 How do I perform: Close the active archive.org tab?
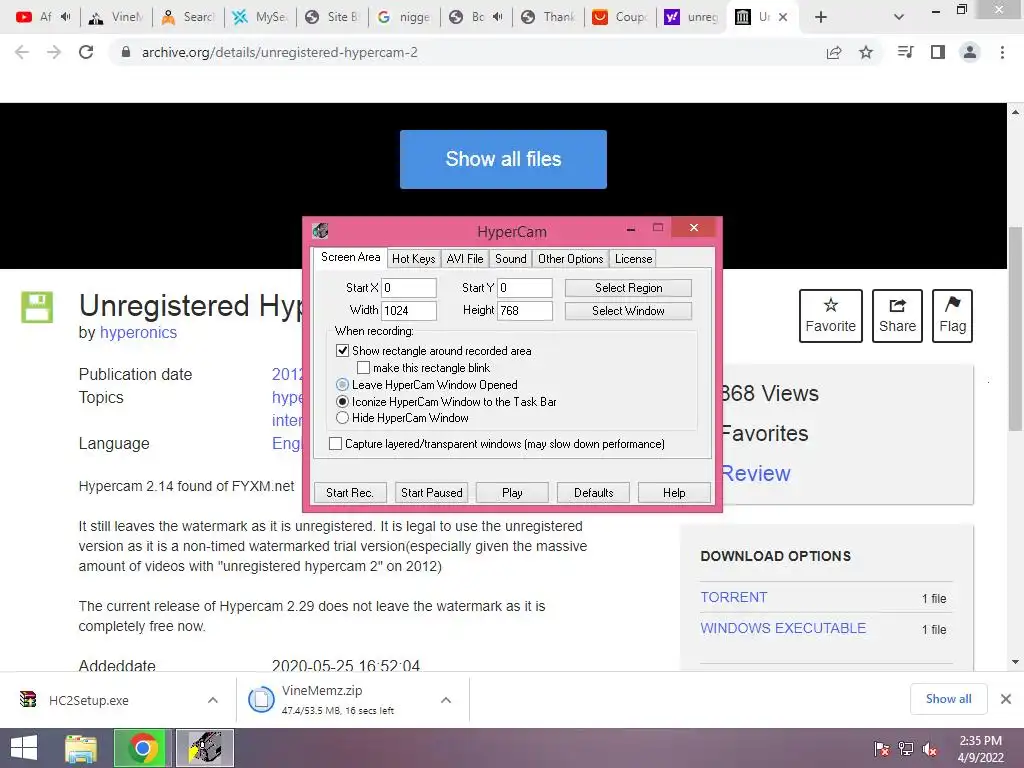pos(783,17)
